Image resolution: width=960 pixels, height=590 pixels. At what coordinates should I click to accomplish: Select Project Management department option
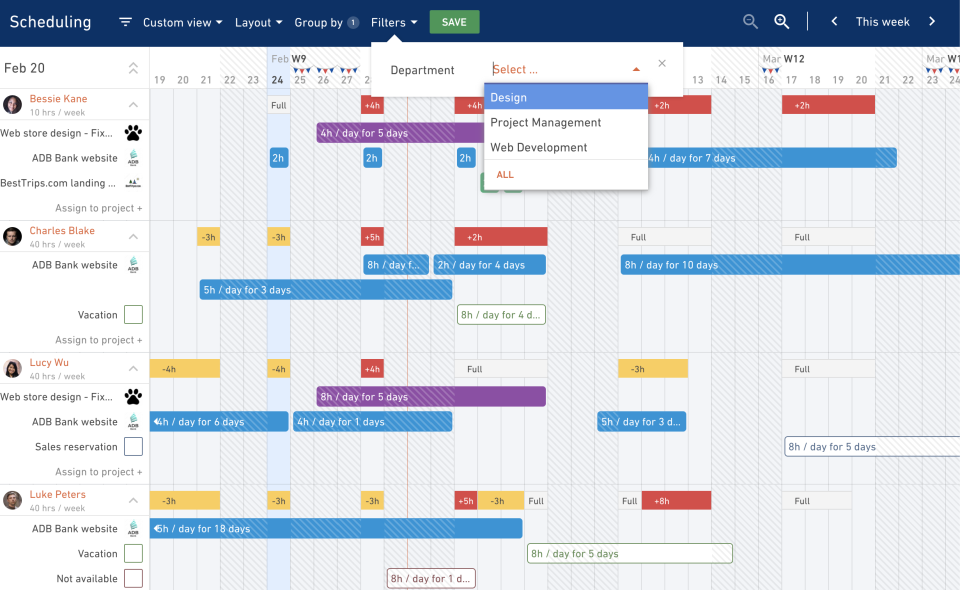[x=566, y=122]
